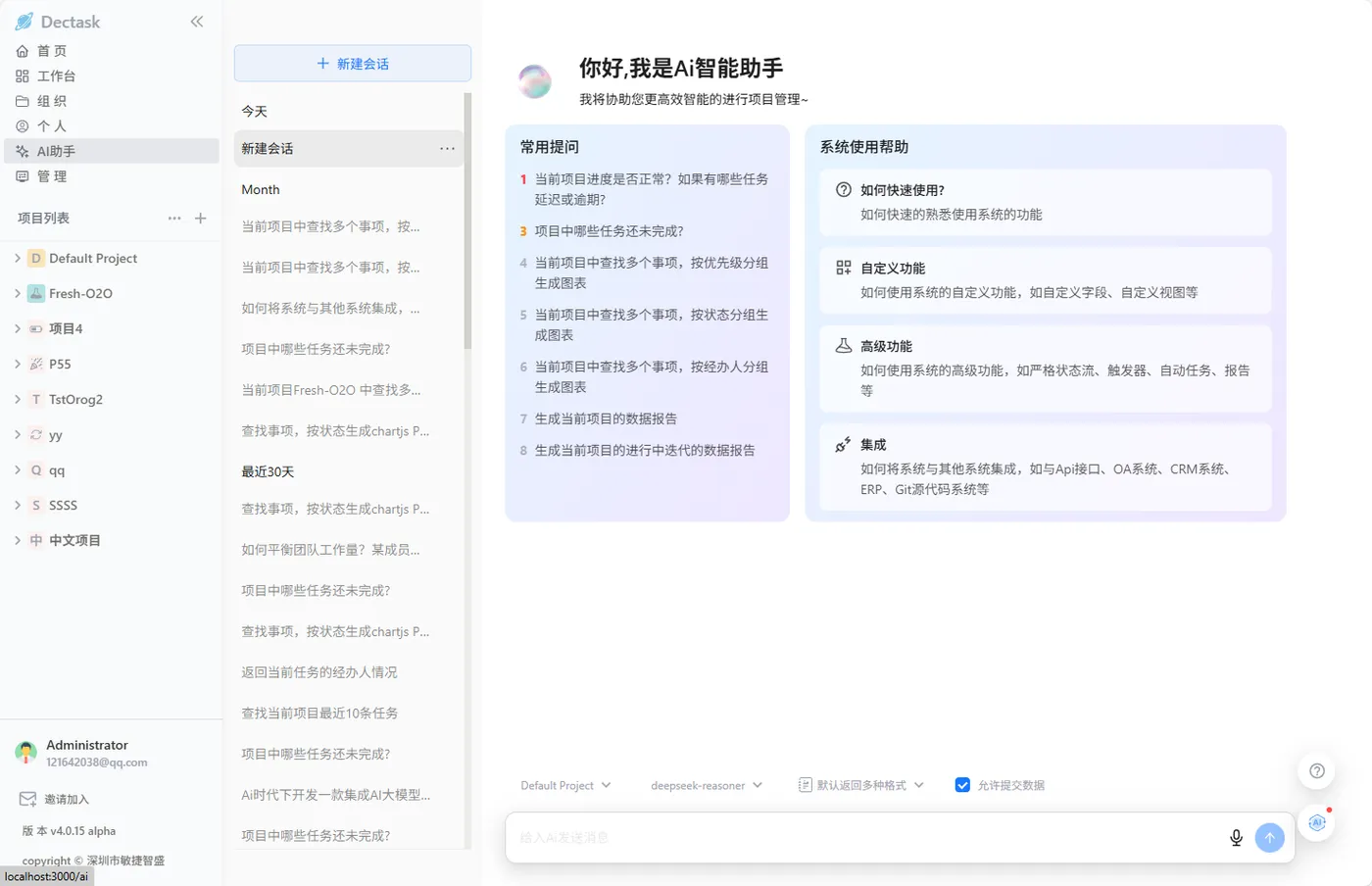This screenshot has width=1372, height=886.
Task: Open the 如何快速使用 help card
Action: pyautogui.click(x=1046, y=202)
